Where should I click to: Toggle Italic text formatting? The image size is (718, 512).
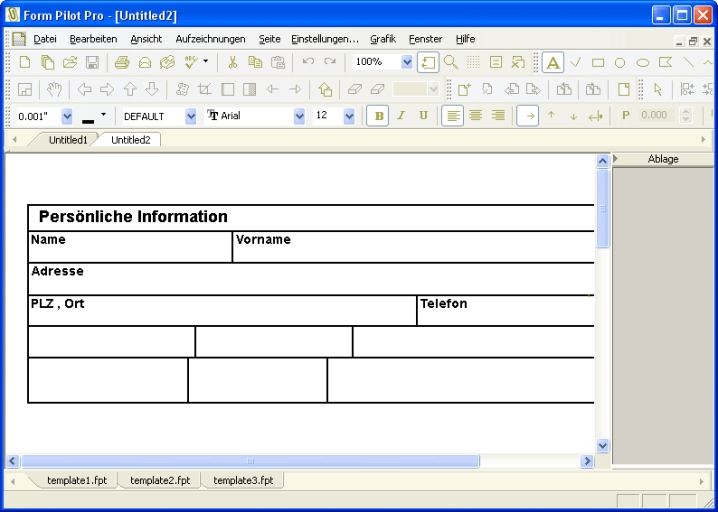402,116
